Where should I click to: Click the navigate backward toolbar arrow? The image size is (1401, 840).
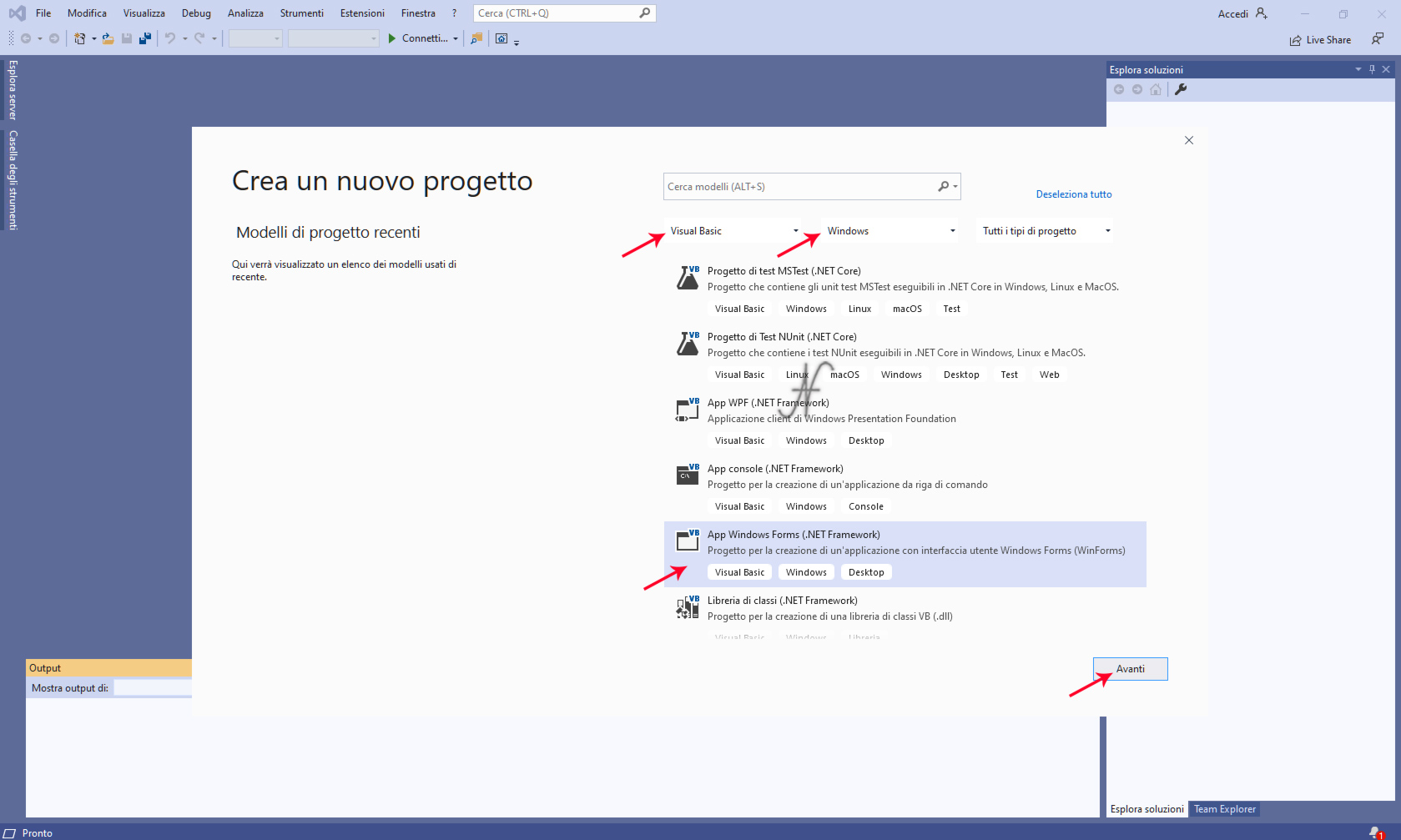tap(26, 38)
